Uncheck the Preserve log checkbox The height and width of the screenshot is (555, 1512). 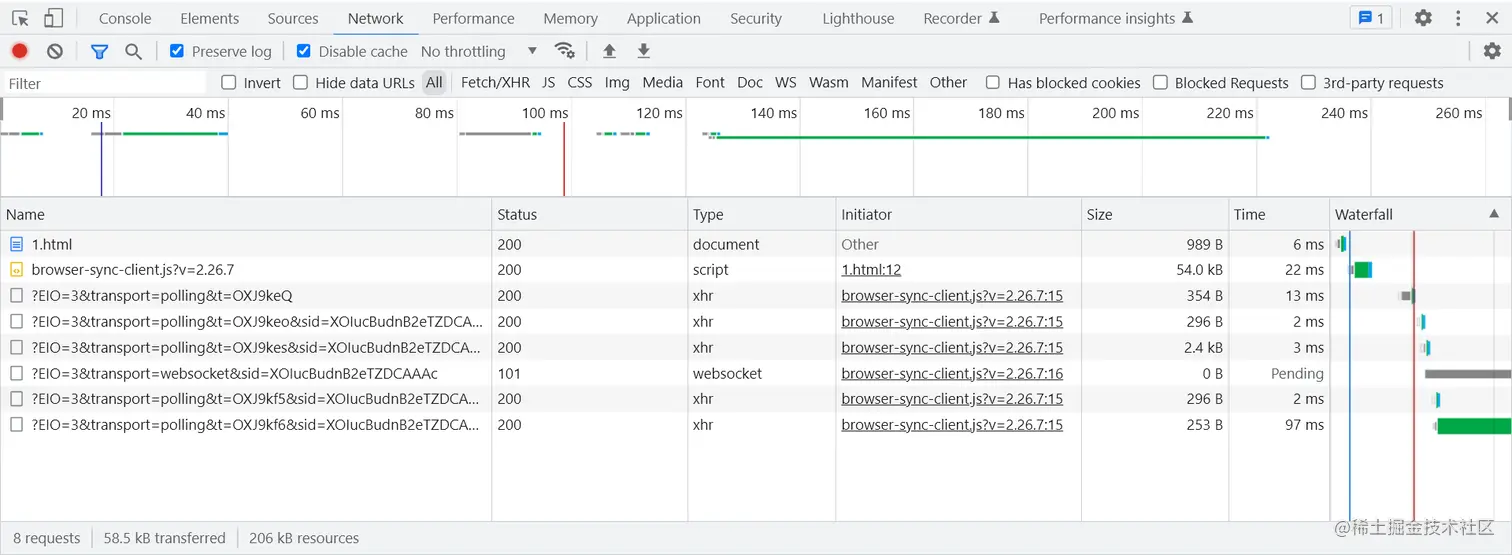[177, 51]
